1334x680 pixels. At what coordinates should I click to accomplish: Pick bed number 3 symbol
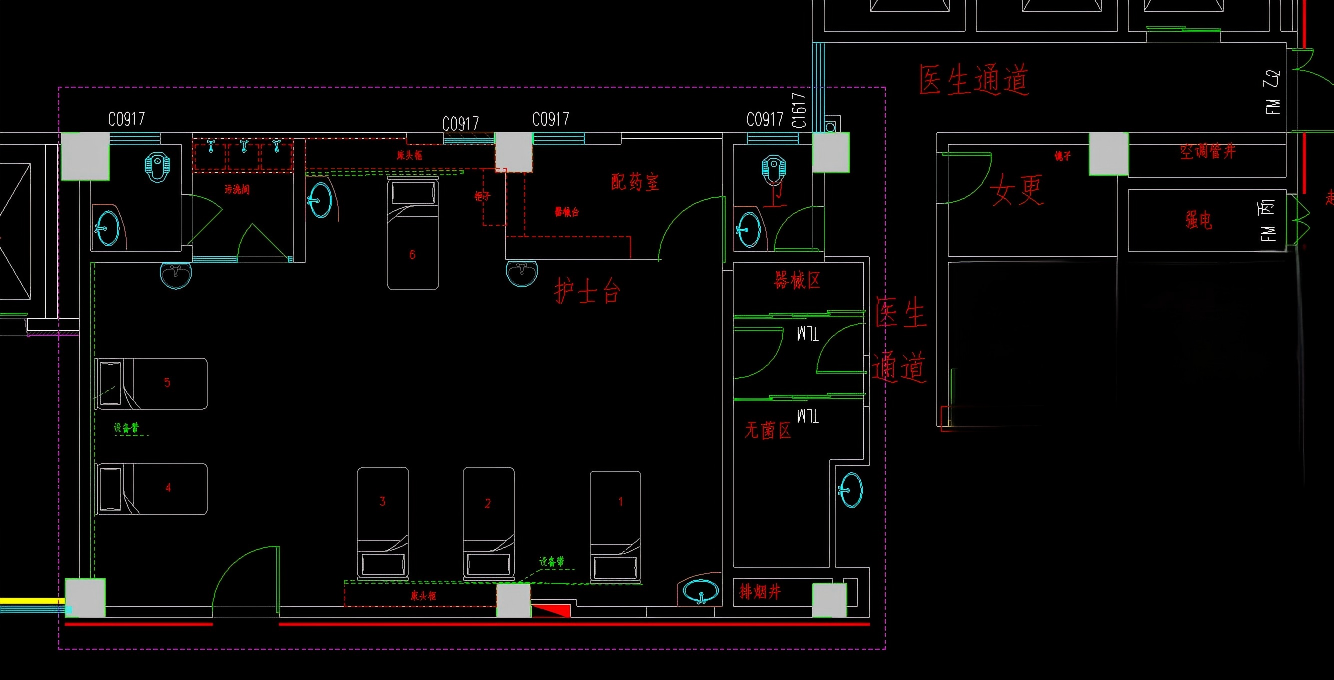(383, 523)
